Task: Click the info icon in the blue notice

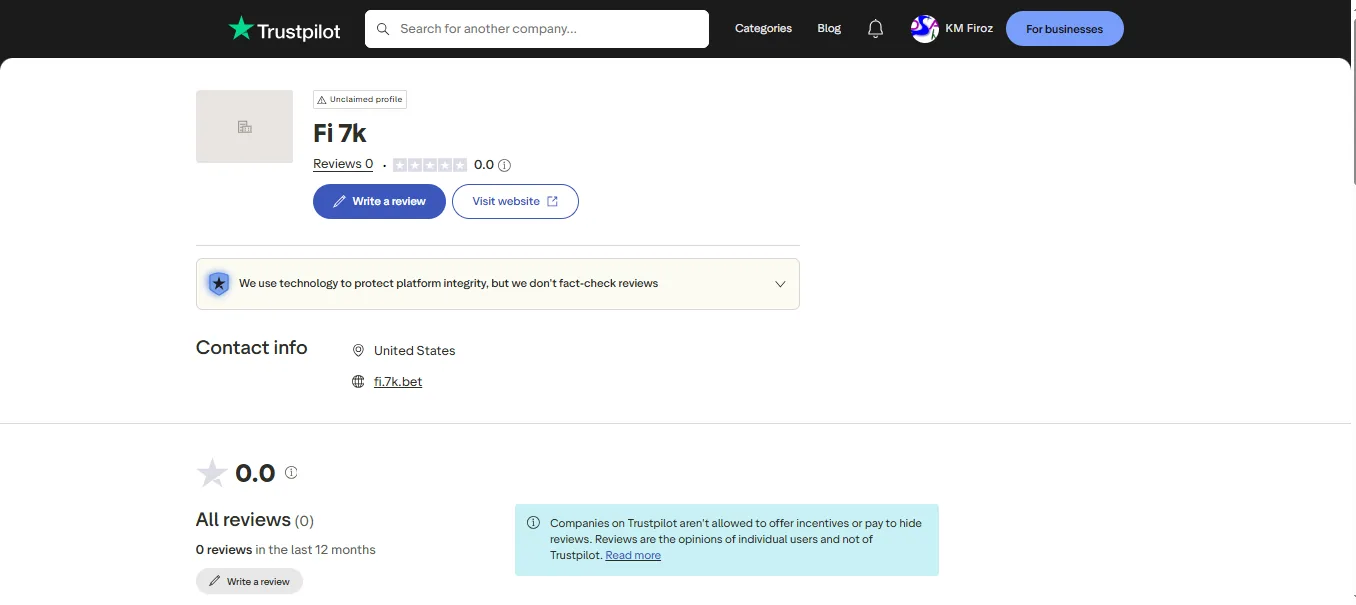Action: (533, 523)
